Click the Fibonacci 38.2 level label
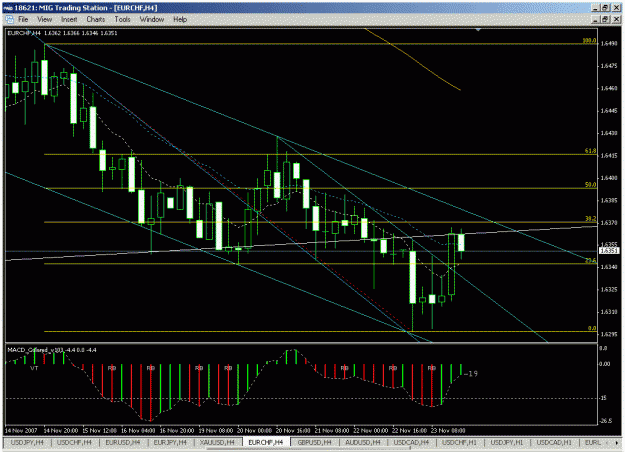This screenshot has height=452, width=625. tap(590, 219)
